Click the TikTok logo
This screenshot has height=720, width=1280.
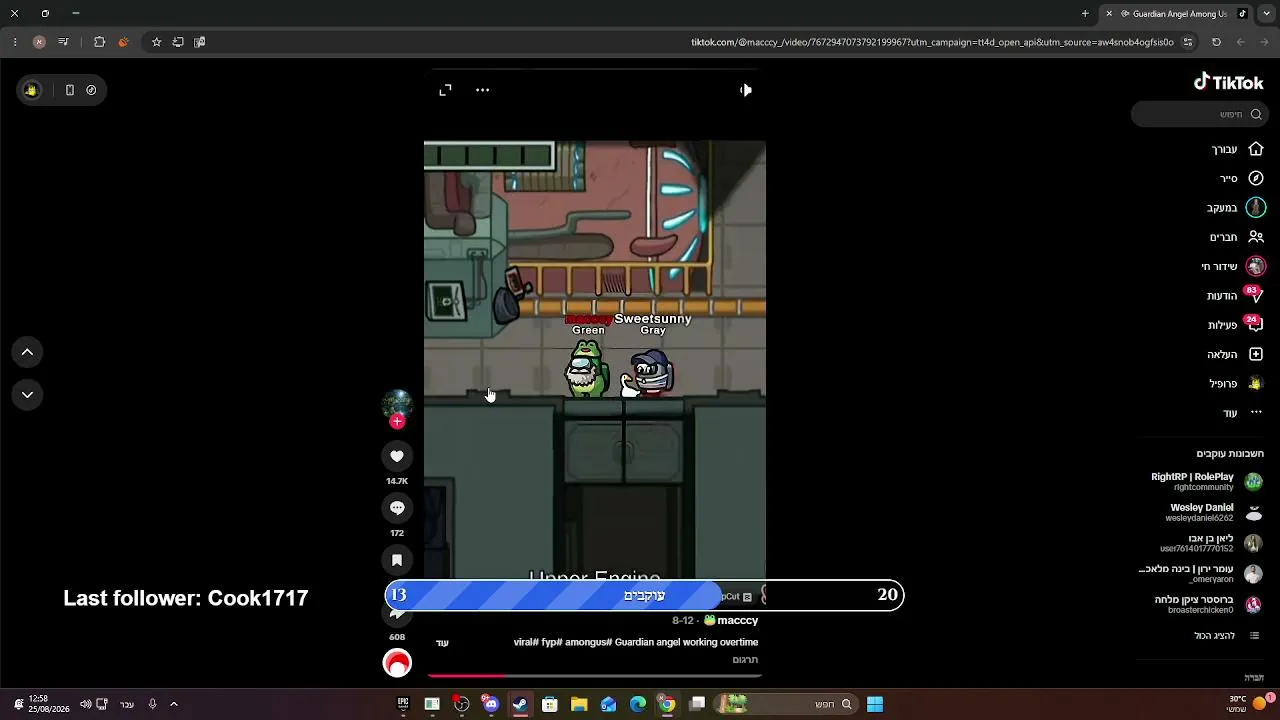[x=1229, y=83]
